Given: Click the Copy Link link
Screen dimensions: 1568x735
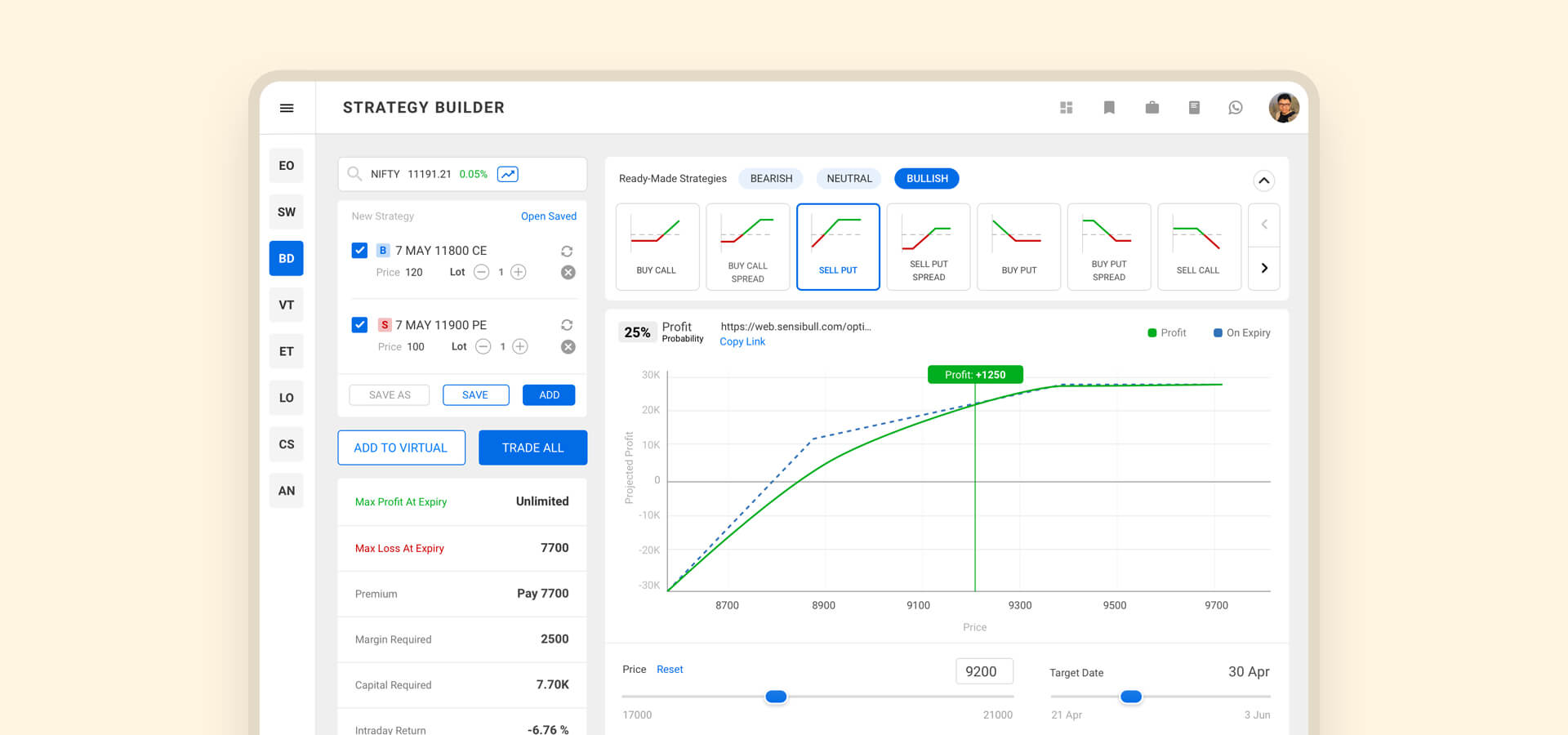Looking at the screenshot, I should click(742, 342).
